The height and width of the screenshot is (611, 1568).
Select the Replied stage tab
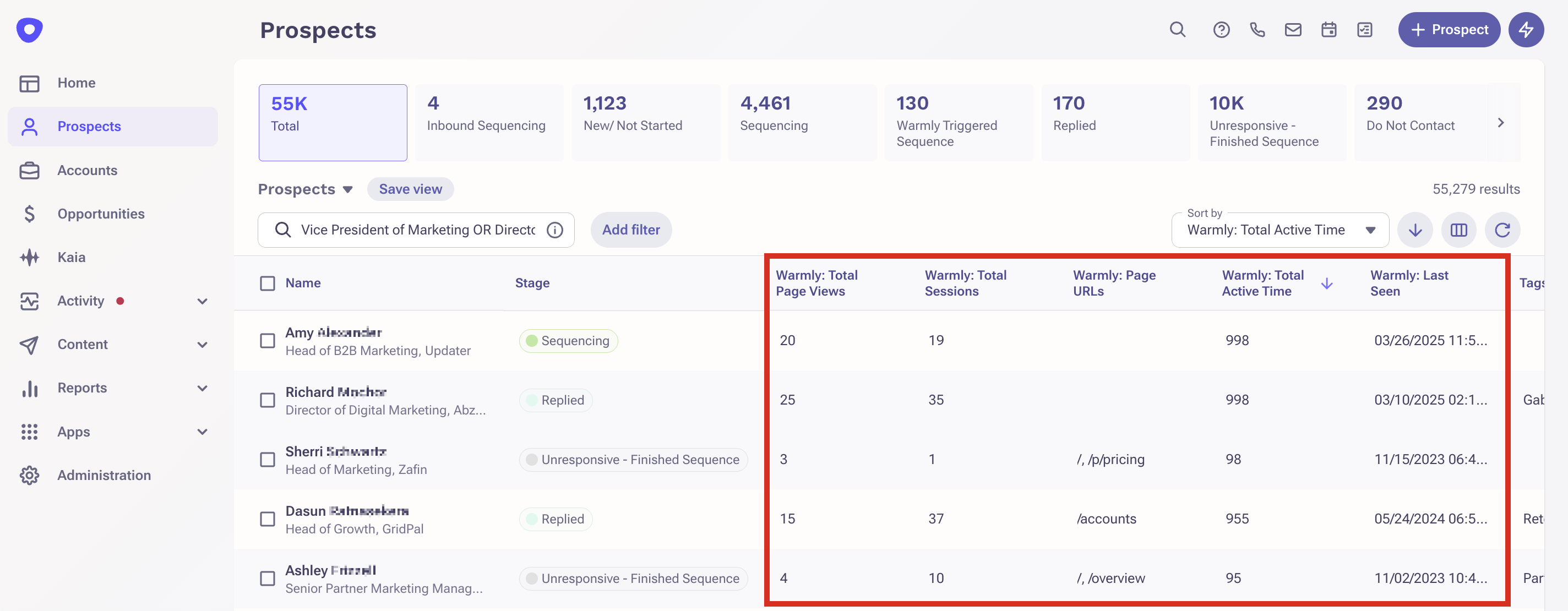(1114, 122)
